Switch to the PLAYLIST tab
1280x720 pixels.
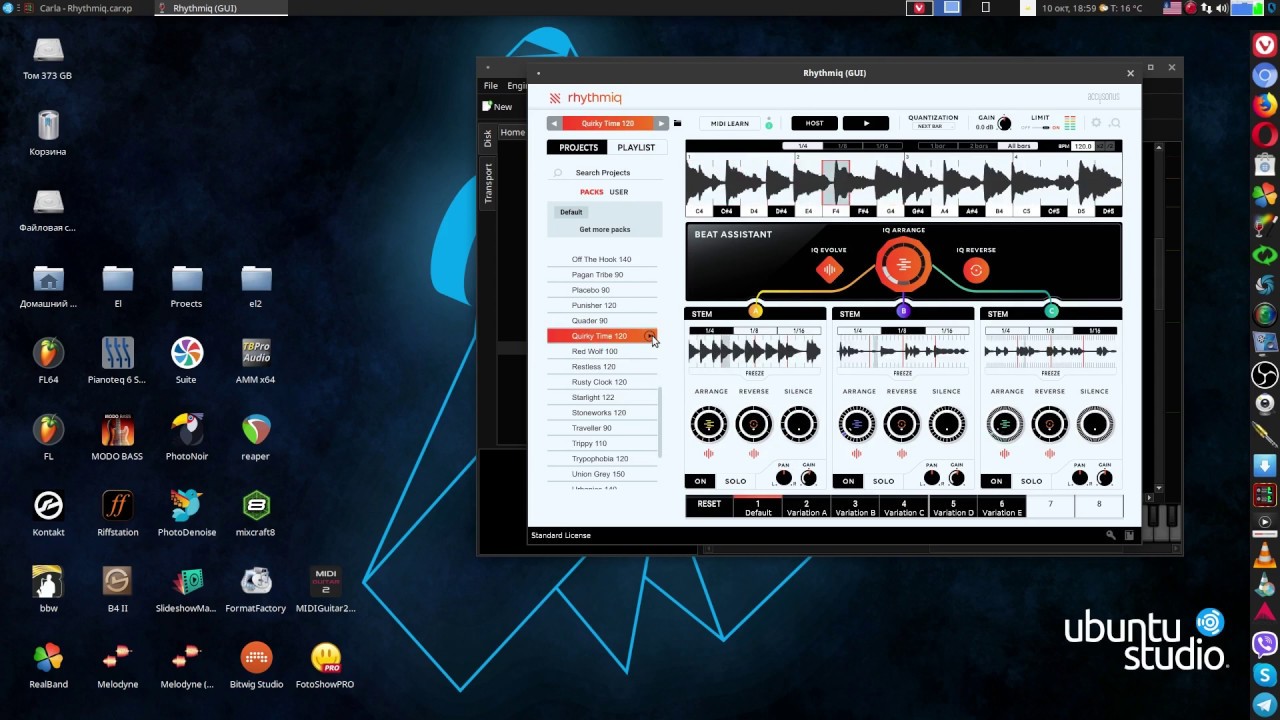[x=636, y=147]
